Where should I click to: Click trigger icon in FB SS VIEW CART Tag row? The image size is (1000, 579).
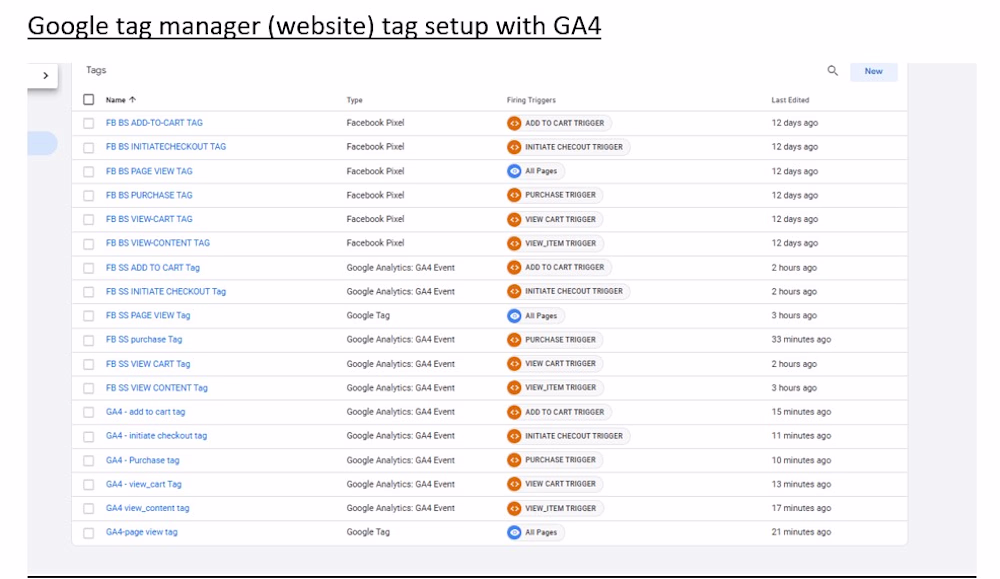[x=514, y=363]
